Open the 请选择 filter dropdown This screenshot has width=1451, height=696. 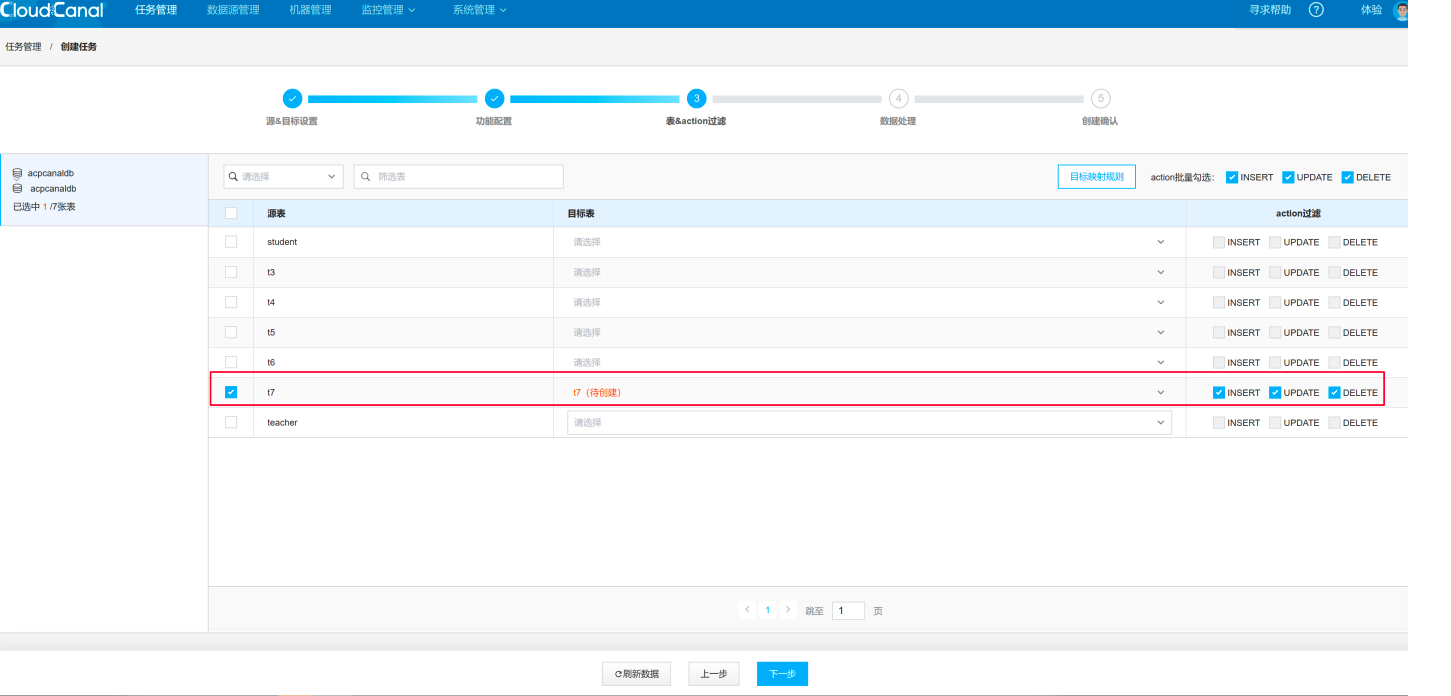pyautogui.click(x=283, y=176)
